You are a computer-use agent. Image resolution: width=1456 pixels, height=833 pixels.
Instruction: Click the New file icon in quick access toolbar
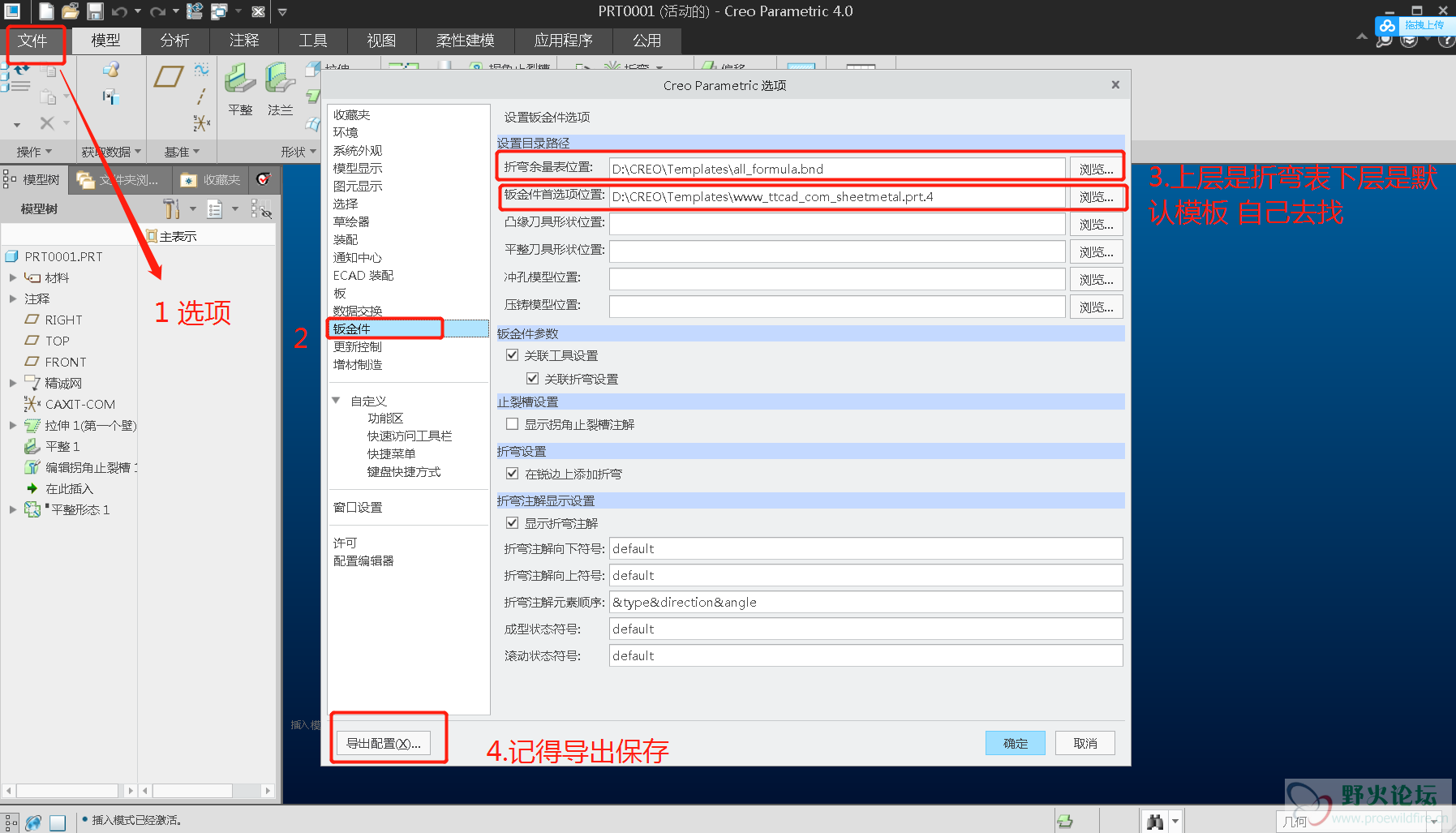[x=47, y=11]
